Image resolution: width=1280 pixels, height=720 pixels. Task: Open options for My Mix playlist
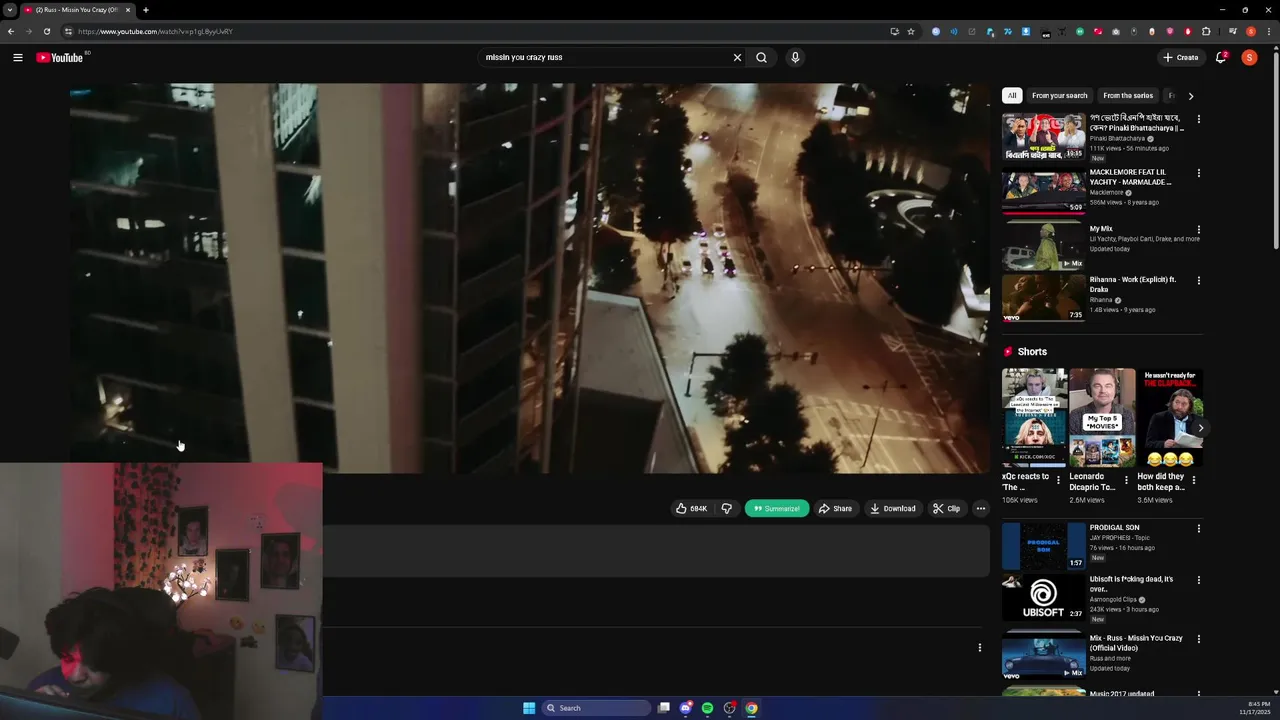(1199, 230)
